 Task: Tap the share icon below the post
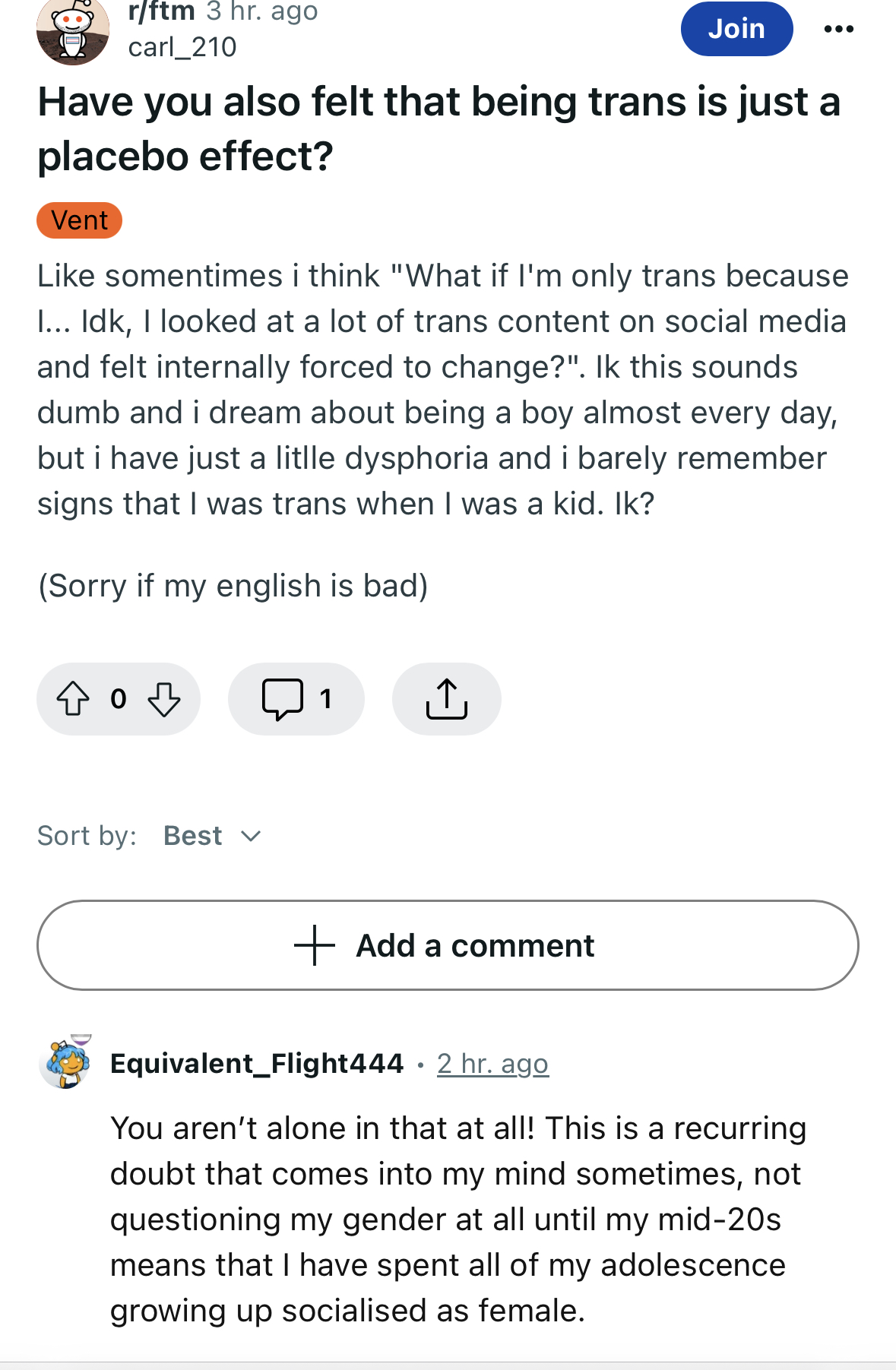pos(446,698)
